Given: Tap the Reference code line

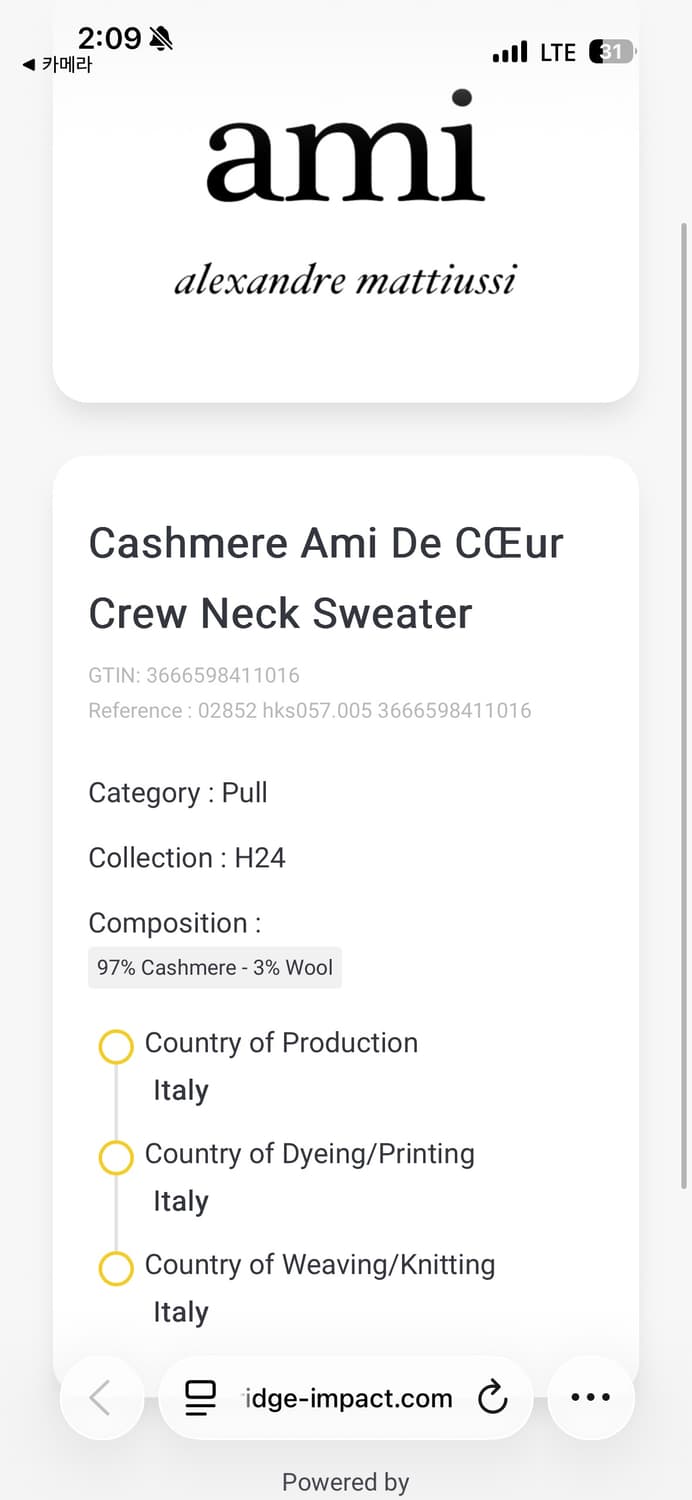Looking at the screenshot, I should coord(310,711).
